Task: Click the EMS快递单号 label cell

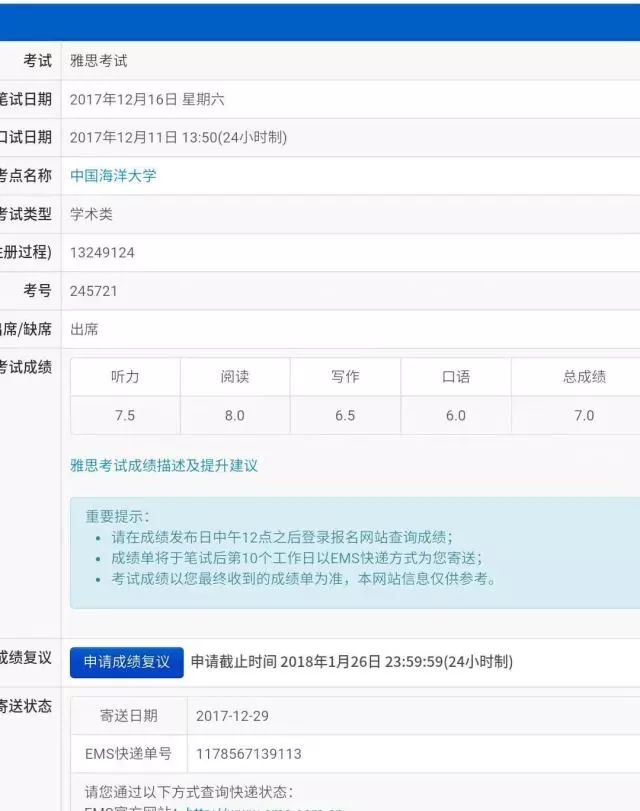Action: pos(129,754)
